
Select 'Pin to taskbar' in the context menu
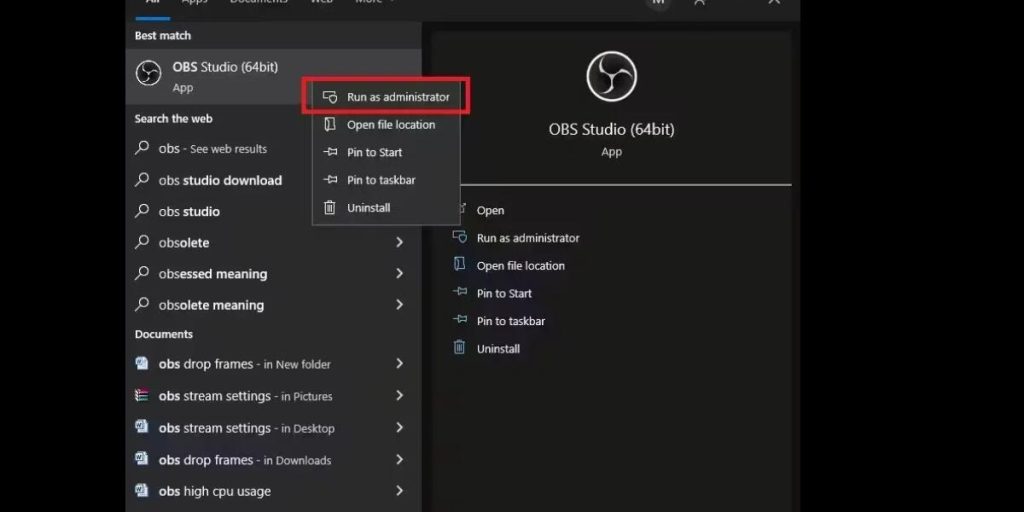pyautogui.click(x=380, y=180)
